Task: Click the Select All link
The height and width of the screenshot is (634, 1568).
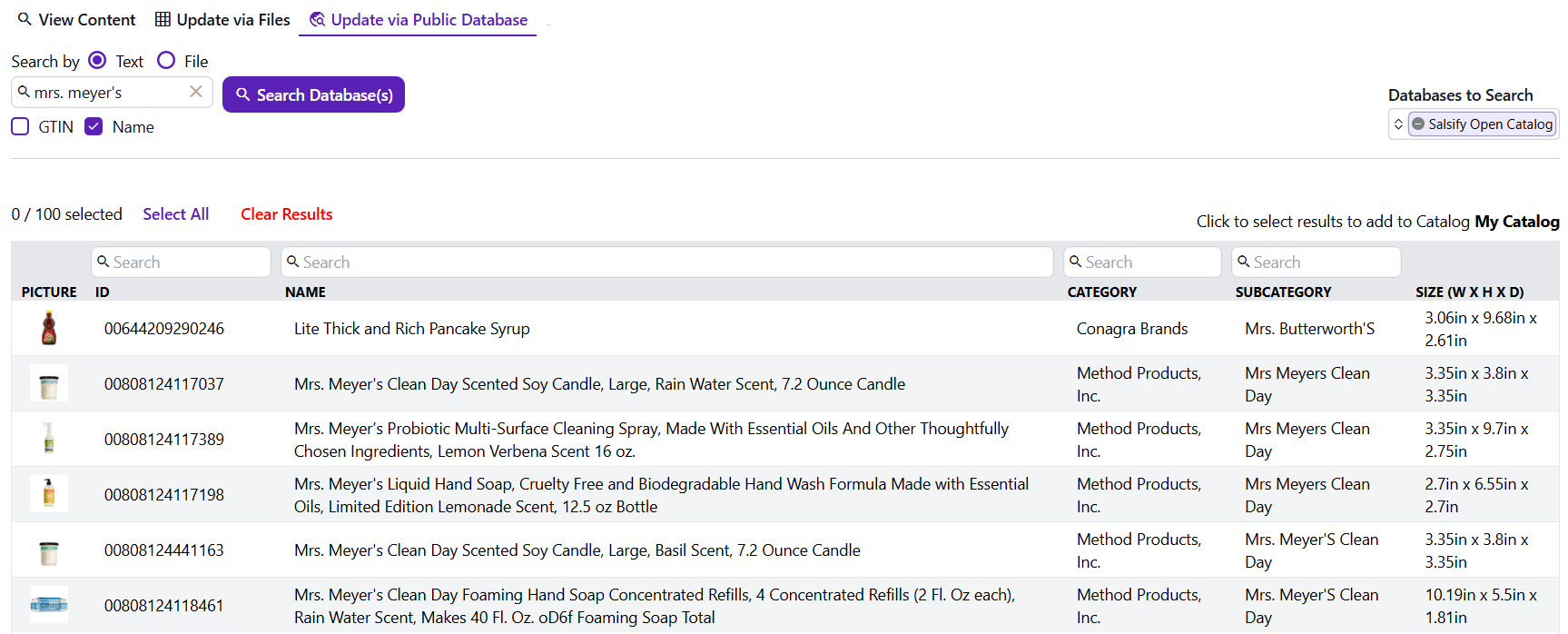Action: coord(175,214)
